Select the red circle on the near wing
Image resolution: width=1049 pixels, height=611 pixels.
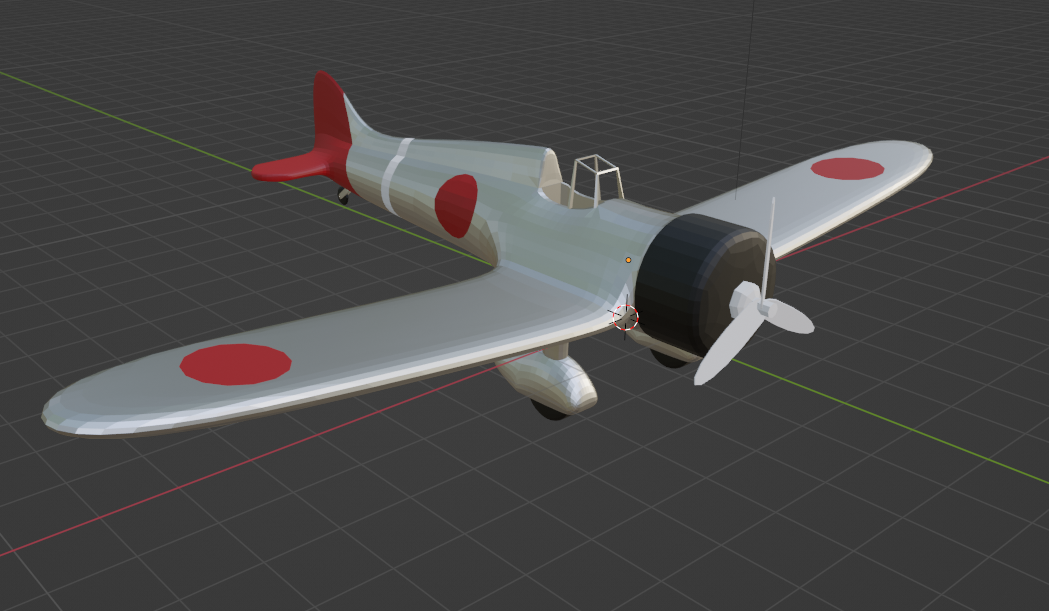pyautogui.click(x=235, y=364)
